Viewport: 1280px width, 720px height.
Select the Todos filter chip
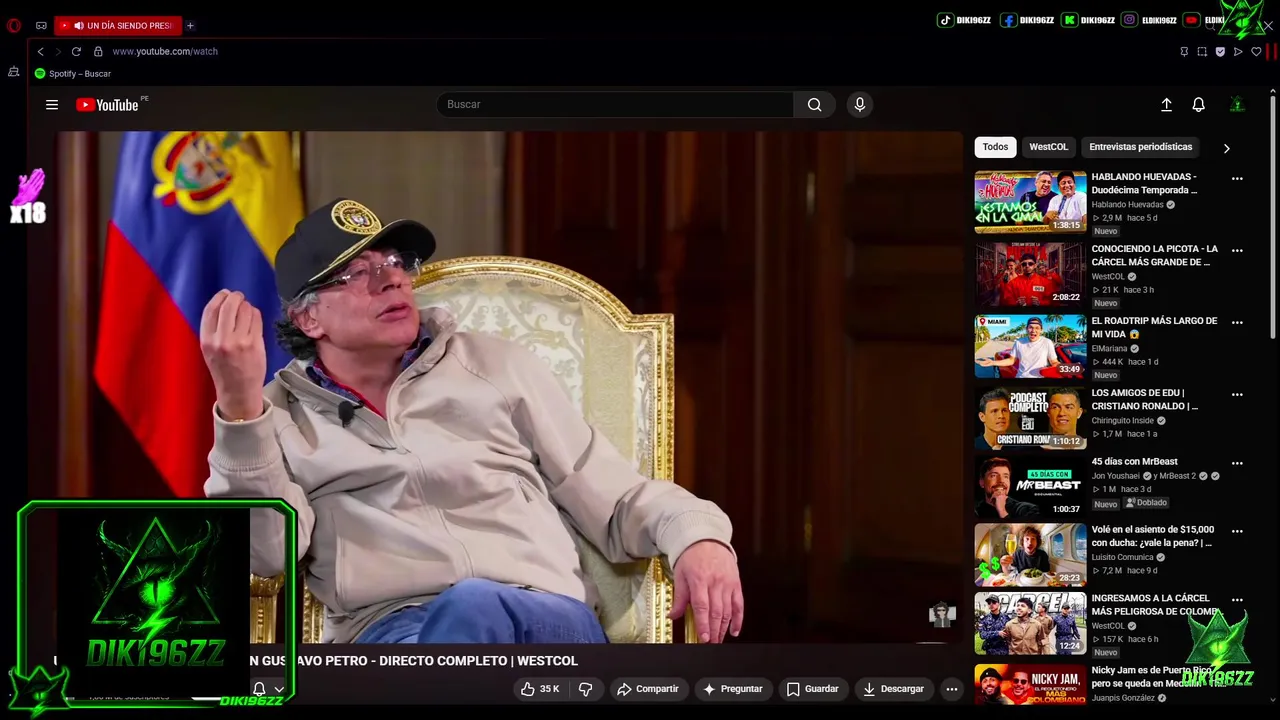click(995, 147)
